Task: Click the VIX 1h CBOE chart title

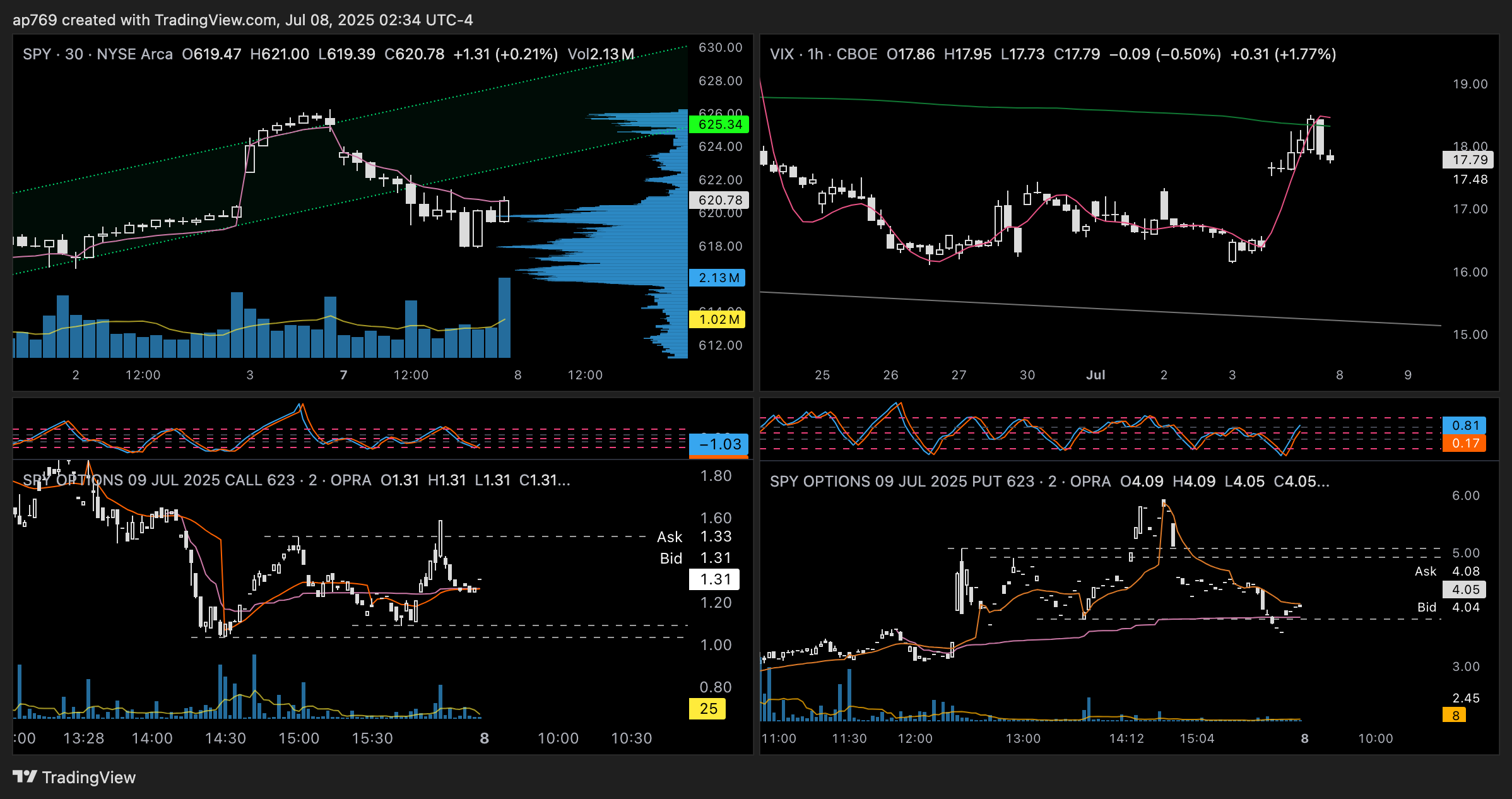Action: click(x=824, y=54)
